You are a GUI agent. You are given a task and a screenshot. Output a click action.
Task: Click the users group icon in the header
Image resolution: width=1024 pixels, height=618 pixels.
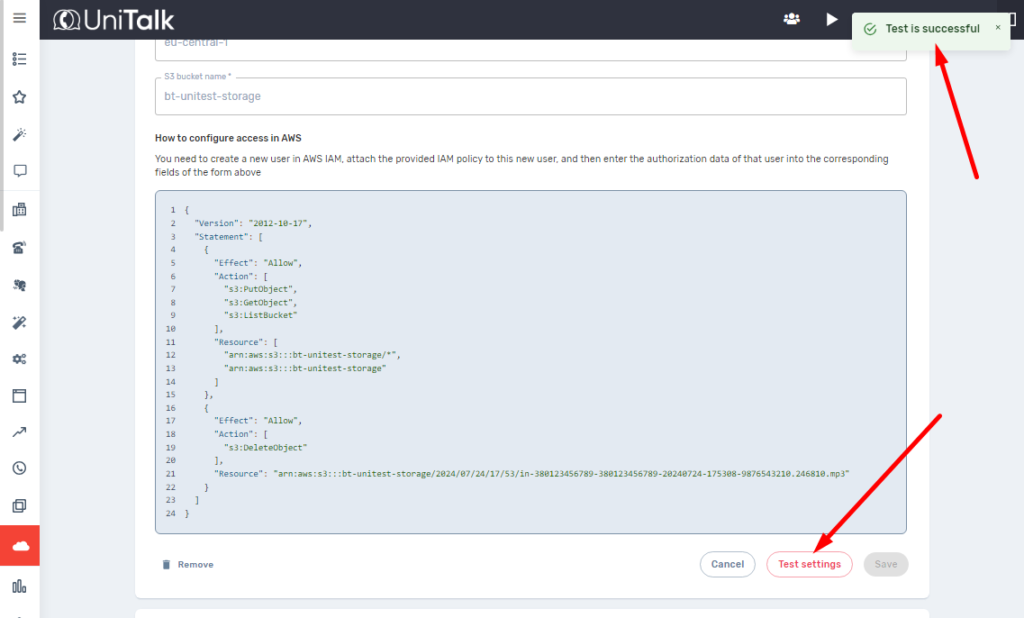(x=791, y=19)
